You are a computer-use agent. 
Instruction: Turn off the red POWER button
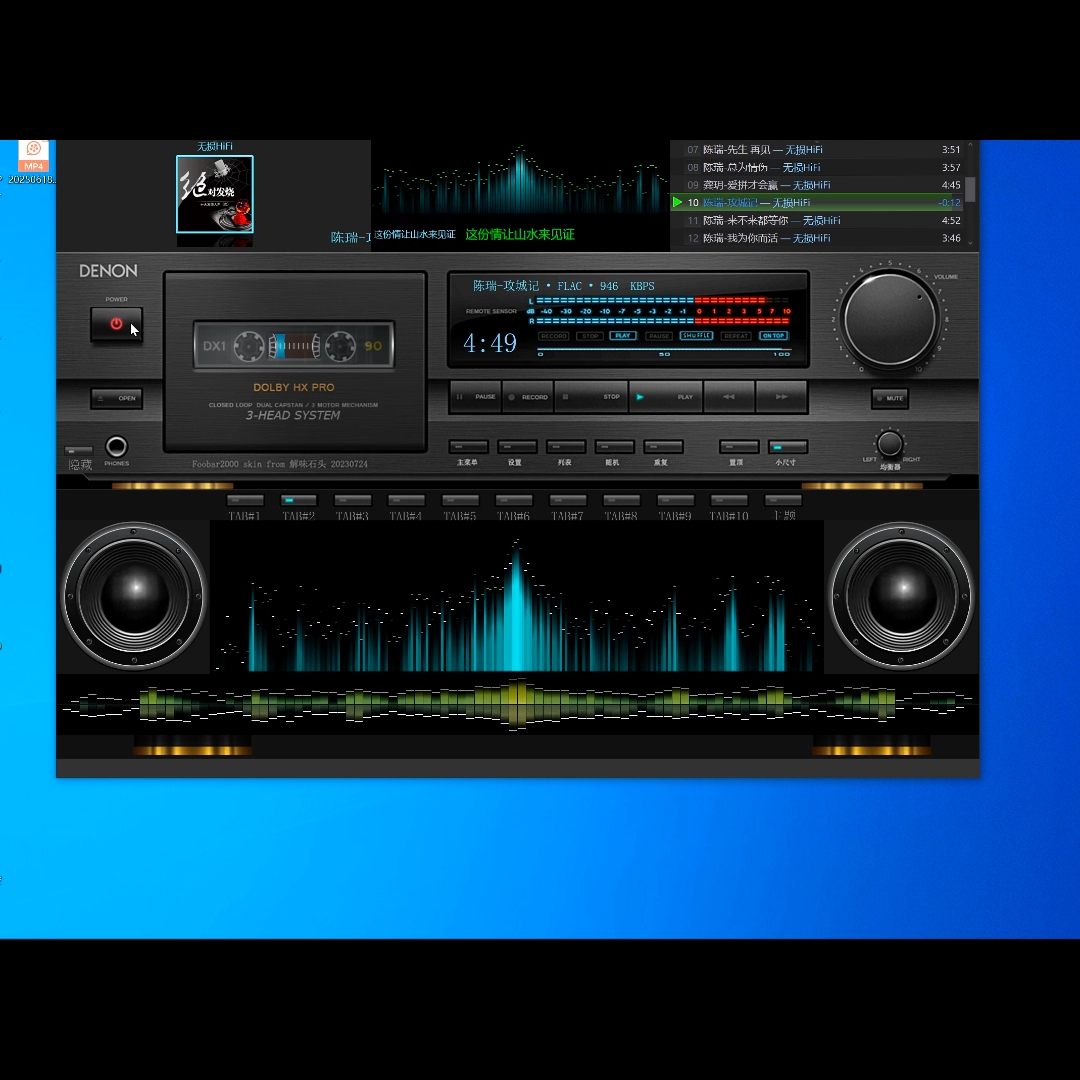(116, 324)
